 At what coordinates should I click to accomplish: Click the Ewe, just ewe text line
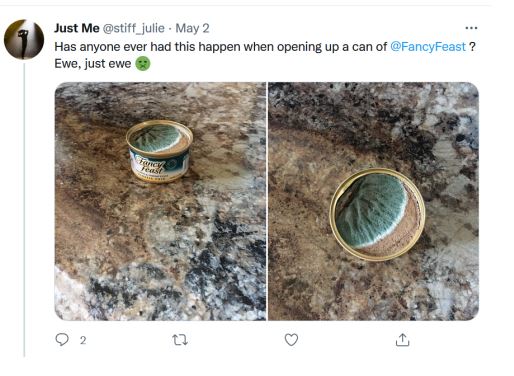(93, 63)
